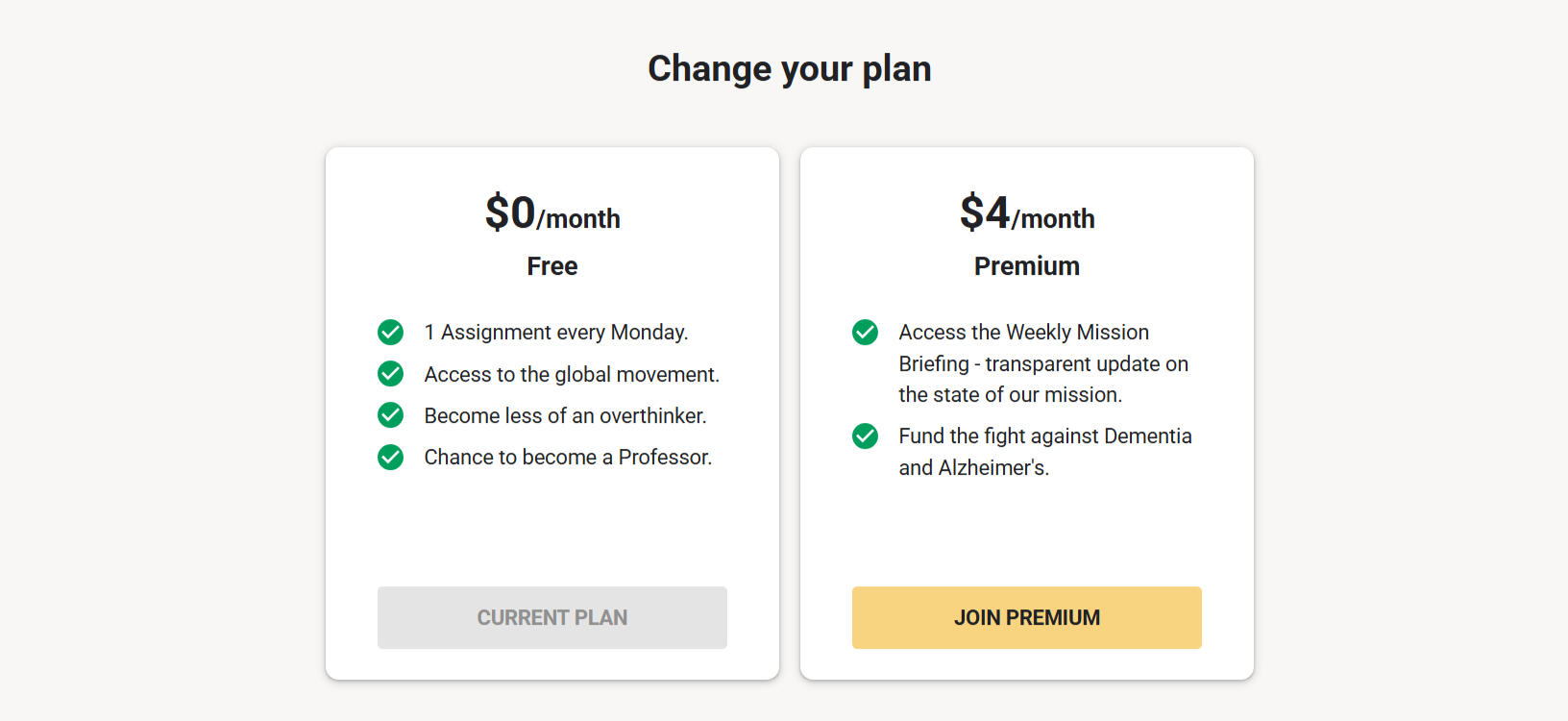Click Access the Weekly Mission Briefing text
This screenshot has height=721, width=1568.
tap(1023, 333)
